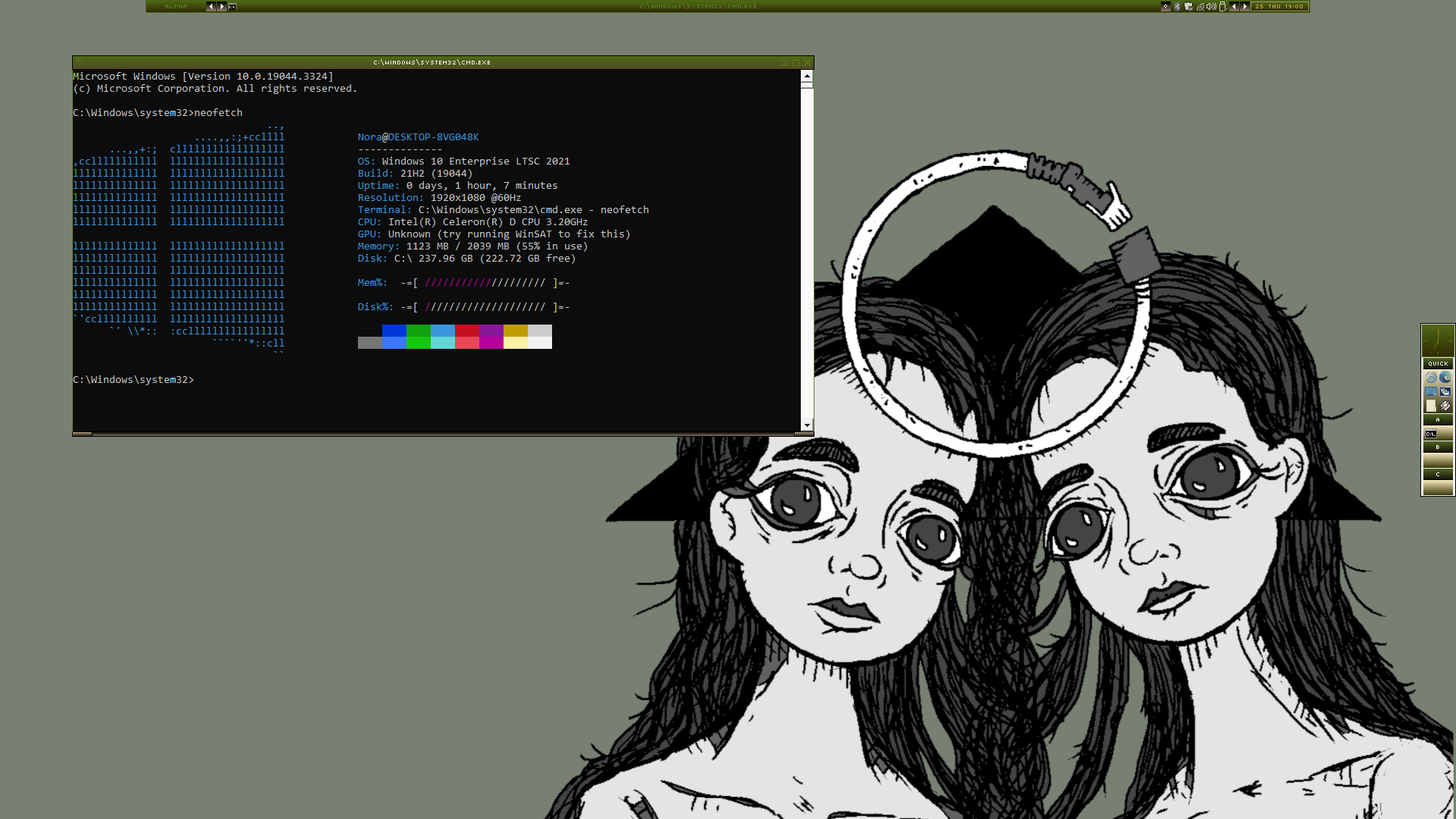Click the Disk% usage bar
The height and width of the screenshot is (819, 1456).
(x=485, y=307)
